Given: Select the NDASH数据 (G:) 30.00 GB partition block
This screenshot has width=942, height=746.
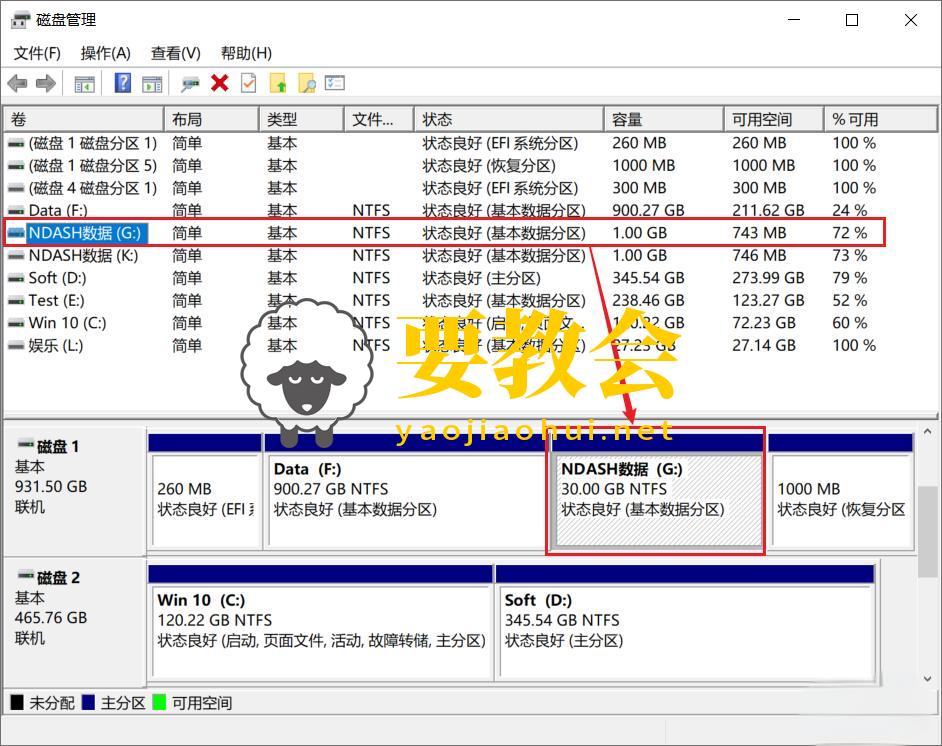Looking at the screenshot, I should click(657, 491).
